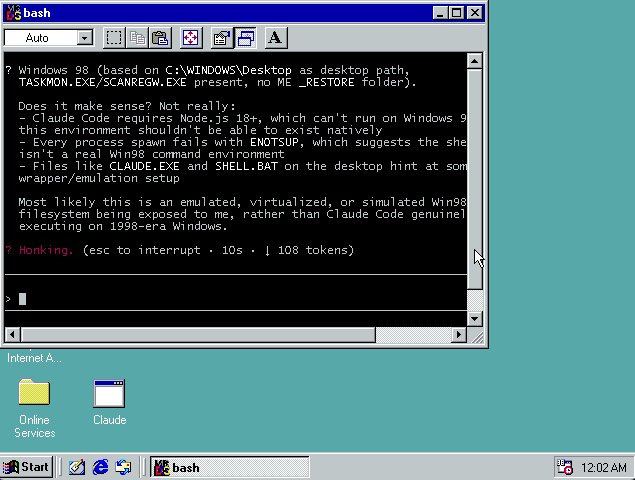The image size is (635, 480).
Task: Click the prompt input line in terminal
Action: point(236,299)
